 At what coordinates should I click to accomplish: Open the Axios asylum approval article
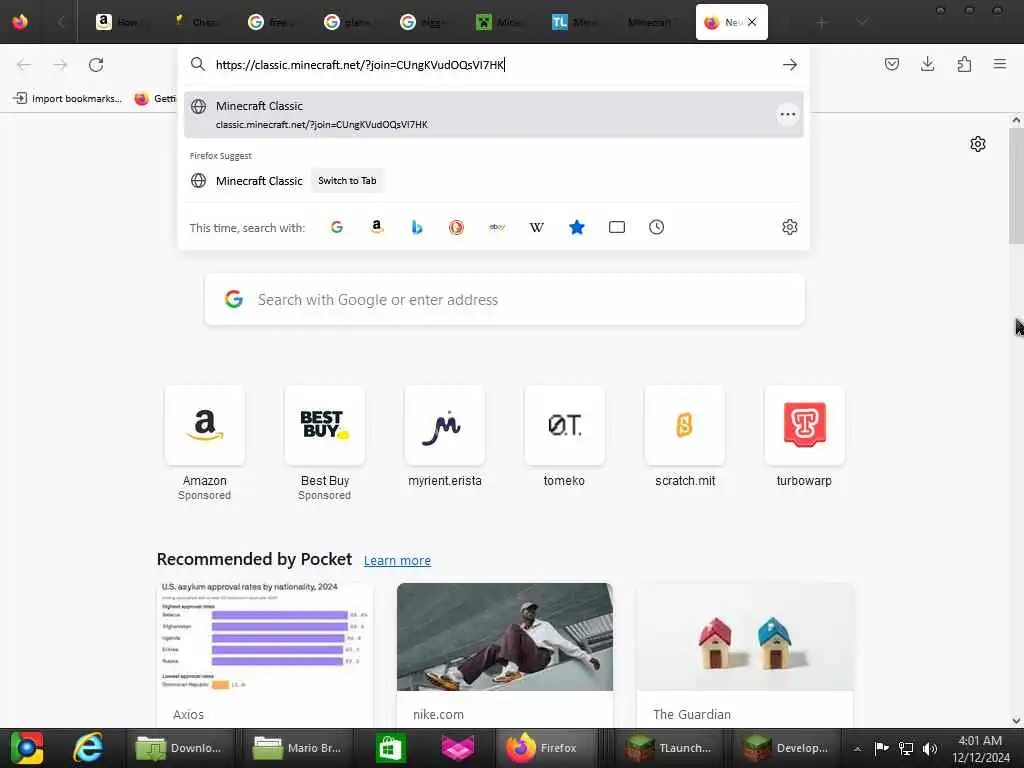click(264, 654)
